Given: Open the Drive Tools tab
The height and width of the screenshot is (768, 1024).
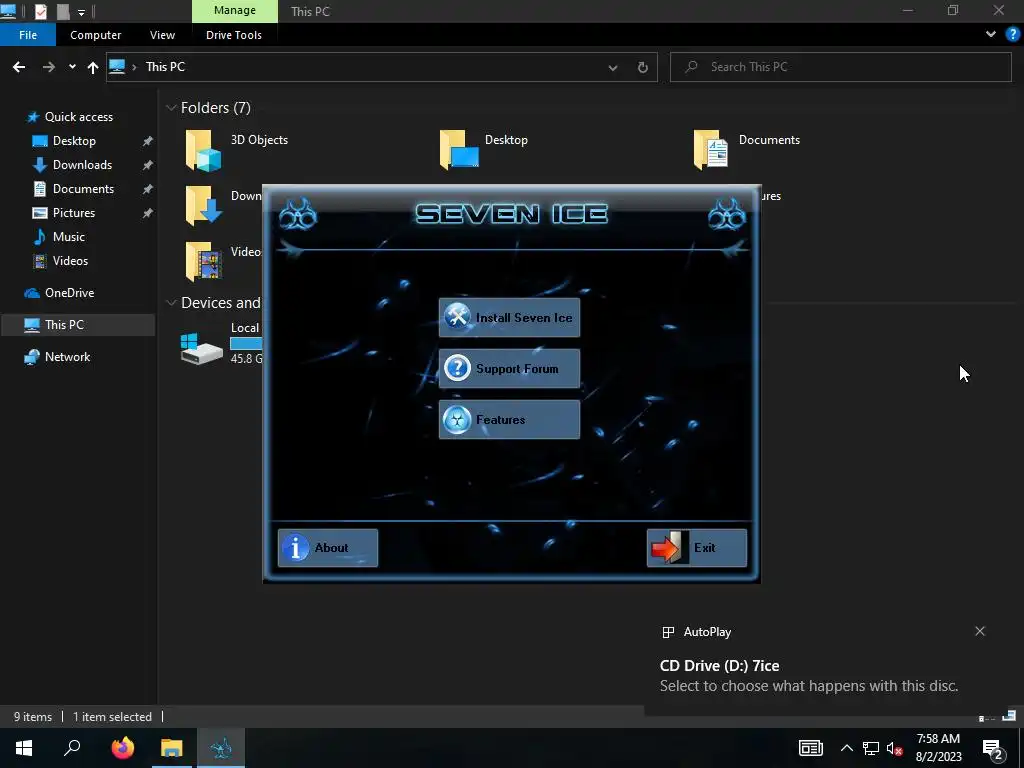Looking at the screenshot, I should pos(234,35).
